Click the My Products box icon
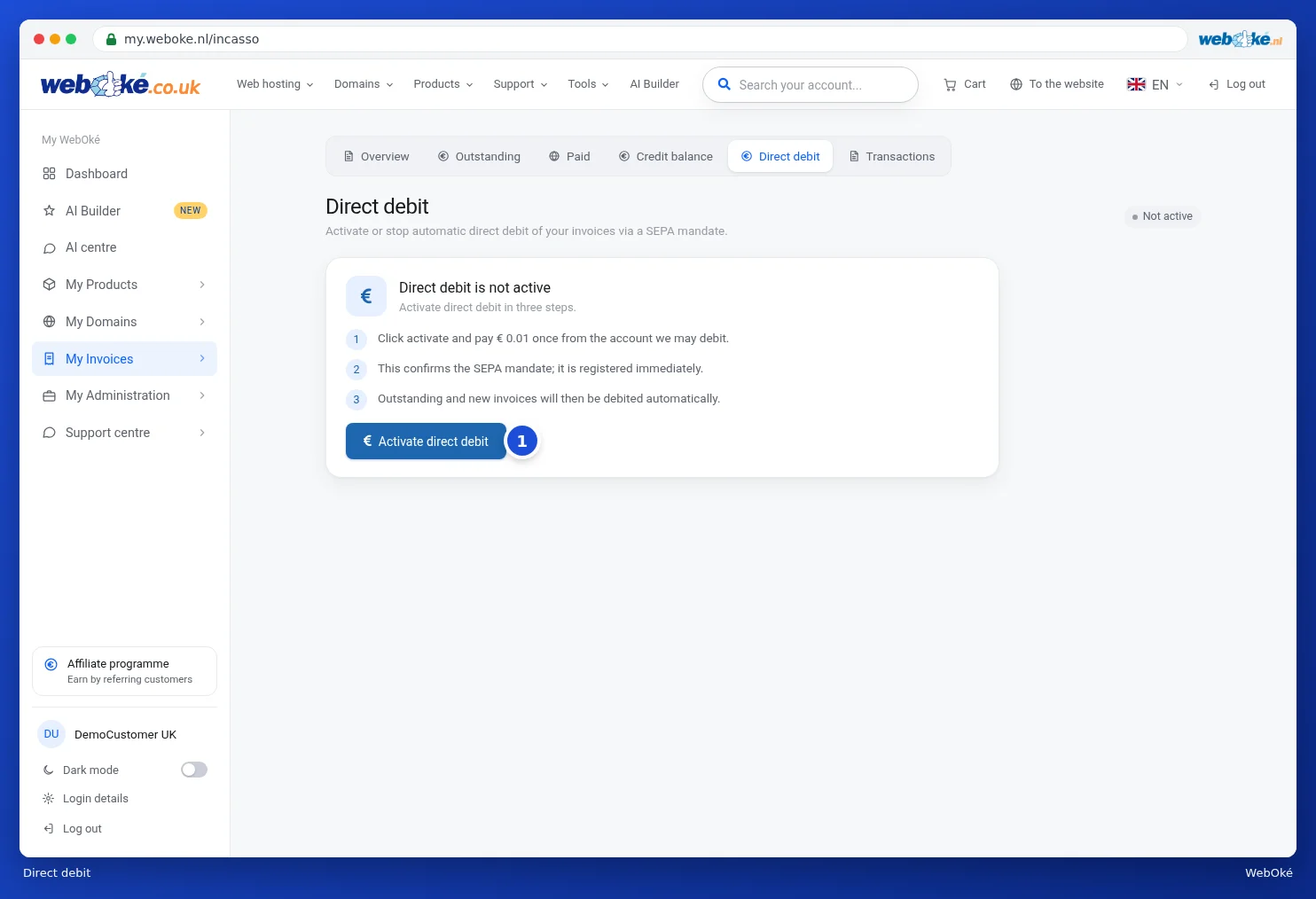 [x=50, y=285]
